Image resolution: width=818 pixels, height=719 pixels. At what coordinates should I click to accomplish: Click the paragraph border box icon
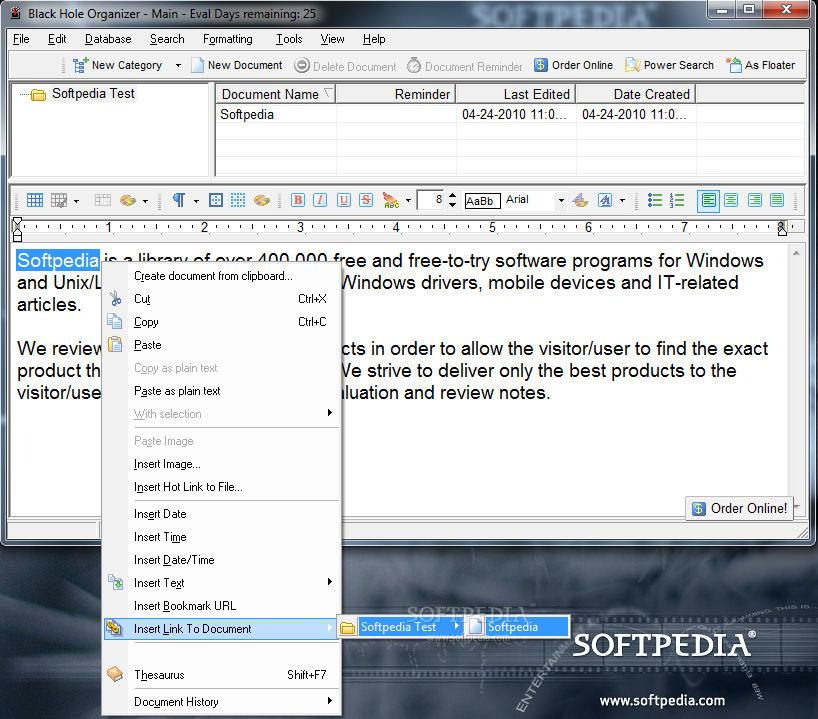pos(215,200)
